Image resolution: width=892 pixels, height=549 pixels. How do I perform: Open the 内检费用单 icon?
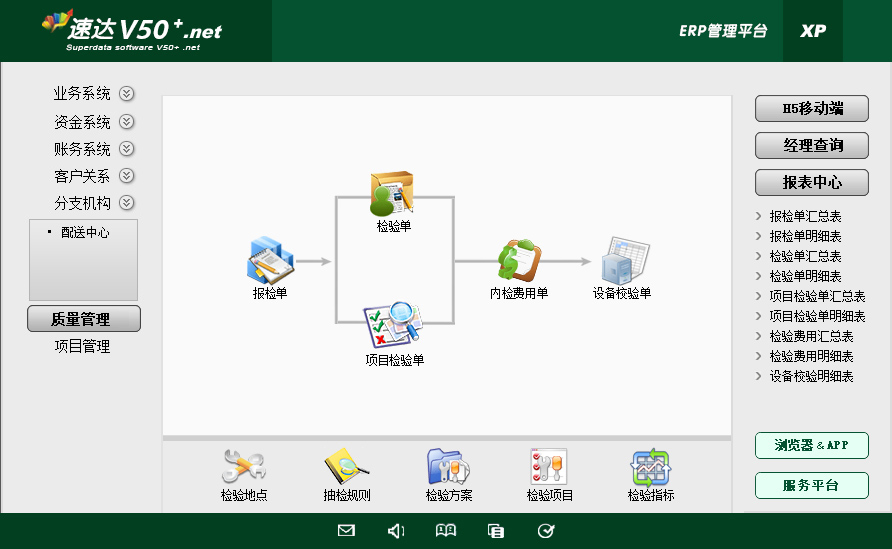(x=519, y=261)
